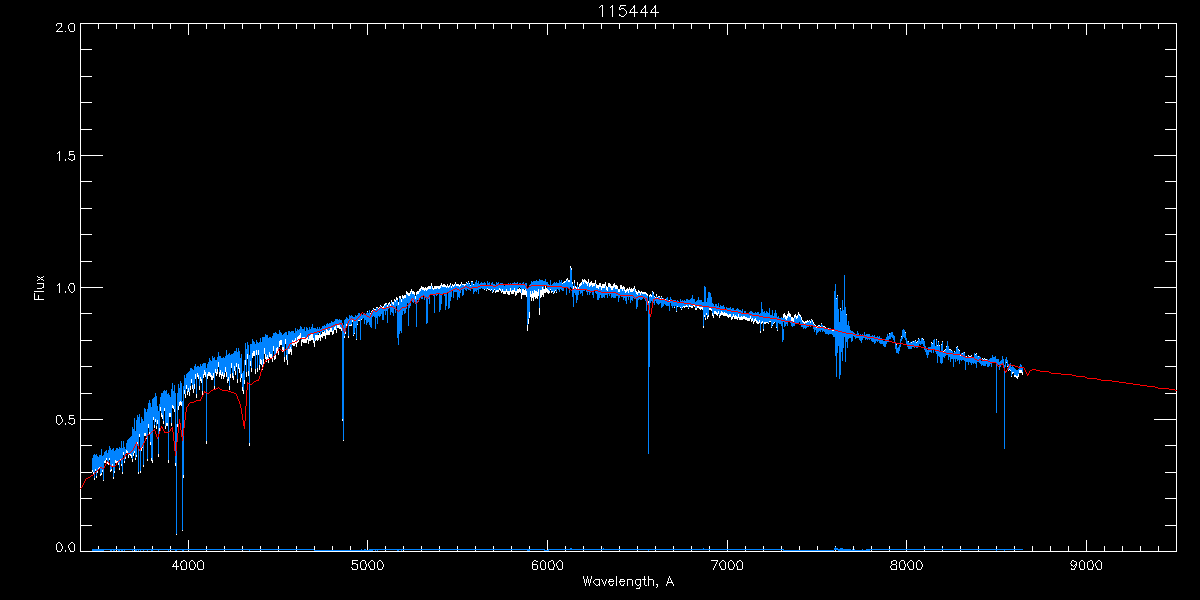Click the red model line beyond 9000 Å

[x=1130, y=382]
